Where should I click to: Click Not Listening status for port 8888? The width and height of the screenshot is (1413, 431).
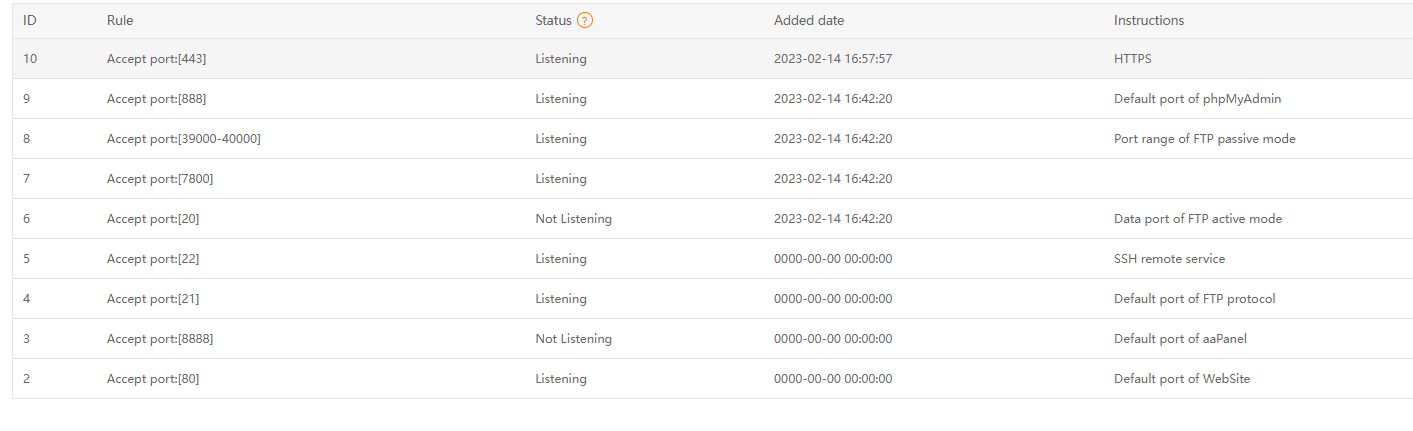tap(573, 339)
